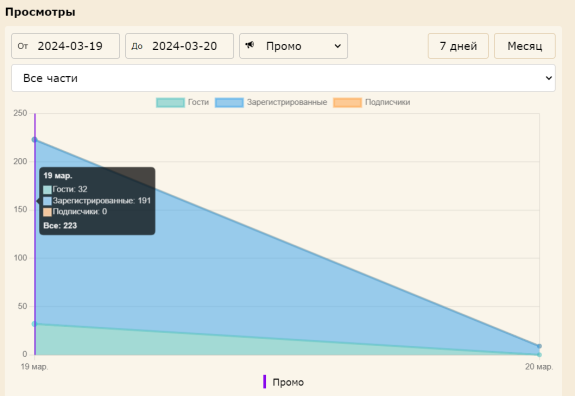The image size is (575, 396).
Task: Click tooltip line 'Зарегистрированные: 191'
Action: pos(97,201)
